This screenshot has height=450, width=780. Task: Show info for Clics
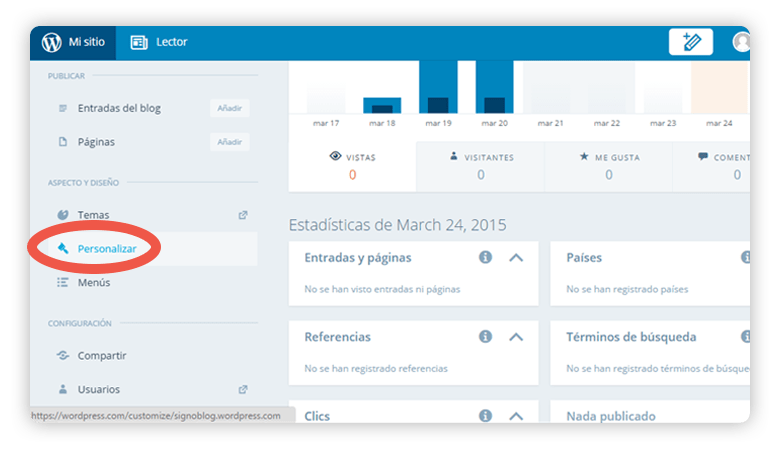(486, 416)
